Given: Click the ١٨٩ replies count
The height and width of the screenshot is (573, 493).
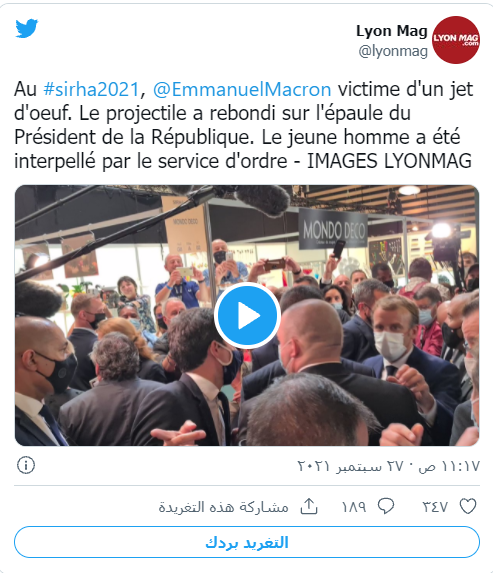Looking at the screenshot, I should tap(353, 507).
